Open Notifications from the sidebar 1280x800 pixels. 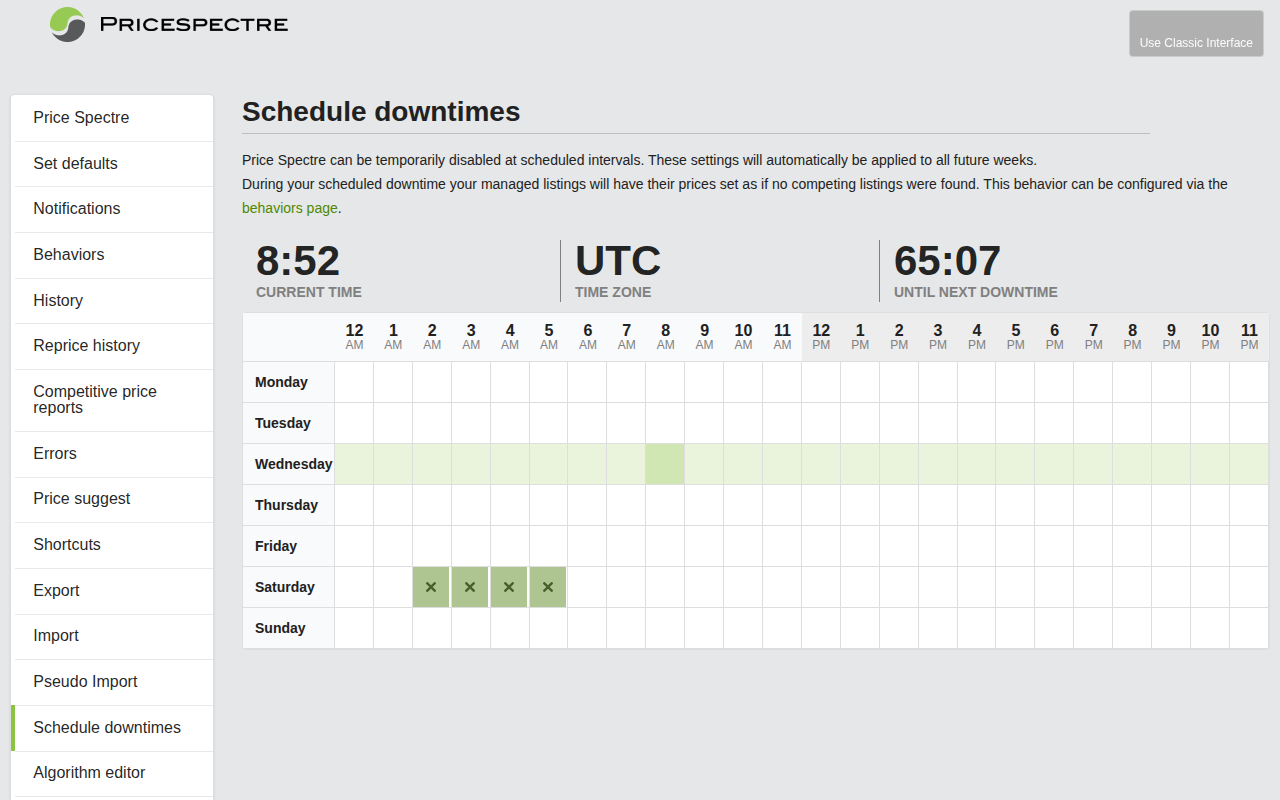tap(77, 209)
